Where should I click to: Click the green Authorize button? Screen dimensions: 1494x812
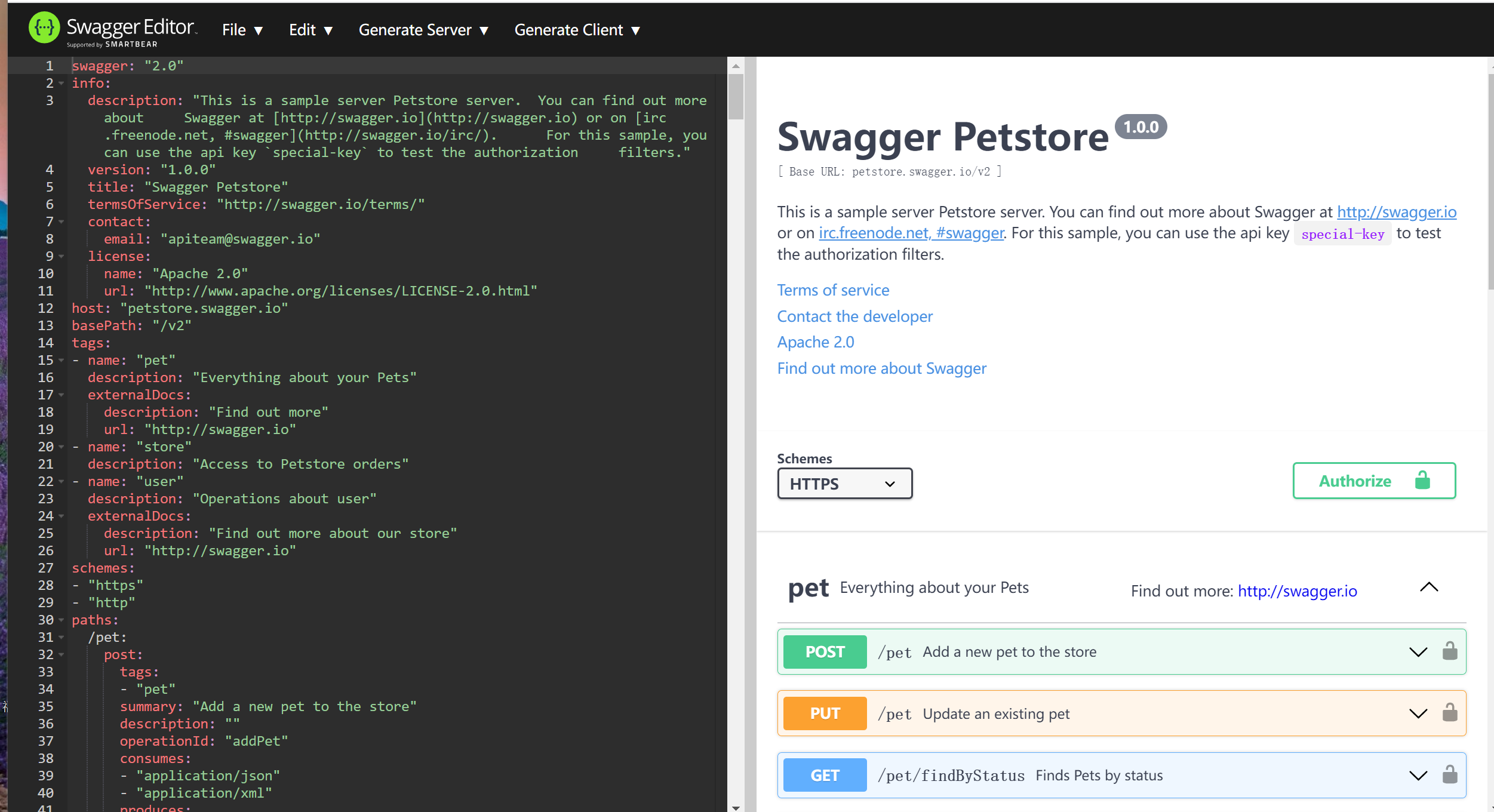tap(1373, 481)
